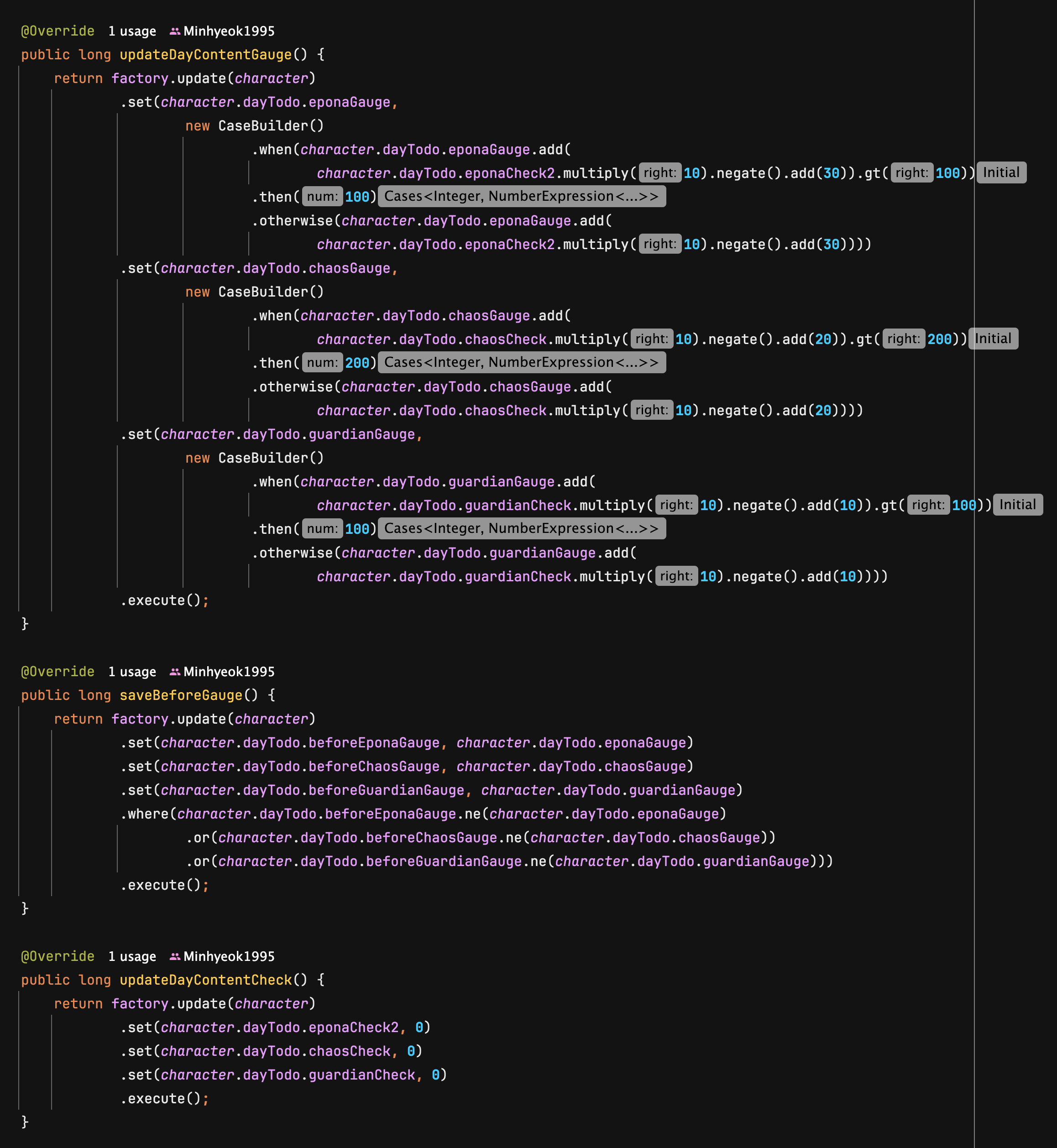1057x1148 pixels.
Task: Click the updateDayContentCheck method name
Action: [x=205, y=980]
